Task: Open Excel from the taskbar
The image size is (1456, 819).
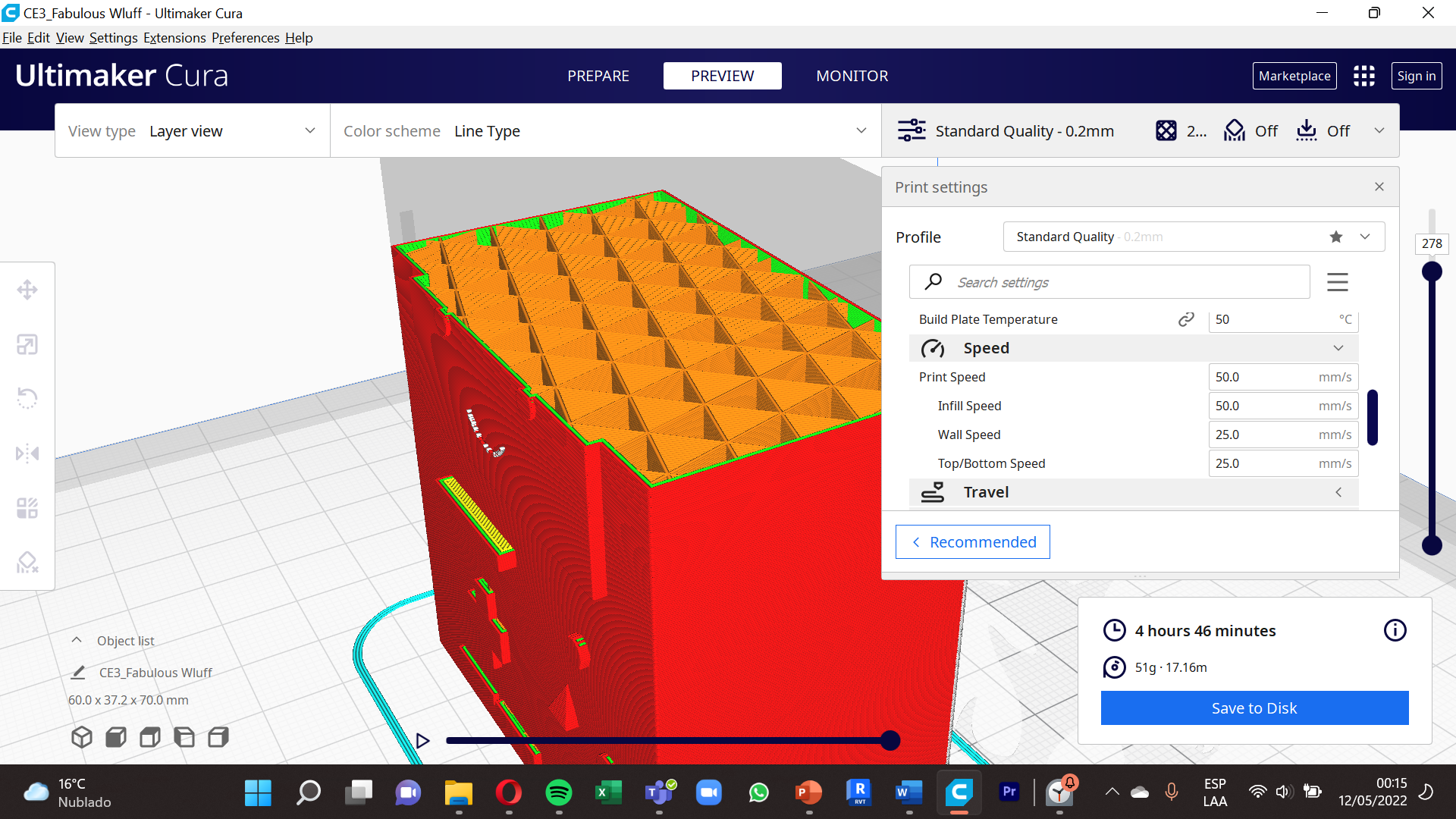Action: pos(609,792)
